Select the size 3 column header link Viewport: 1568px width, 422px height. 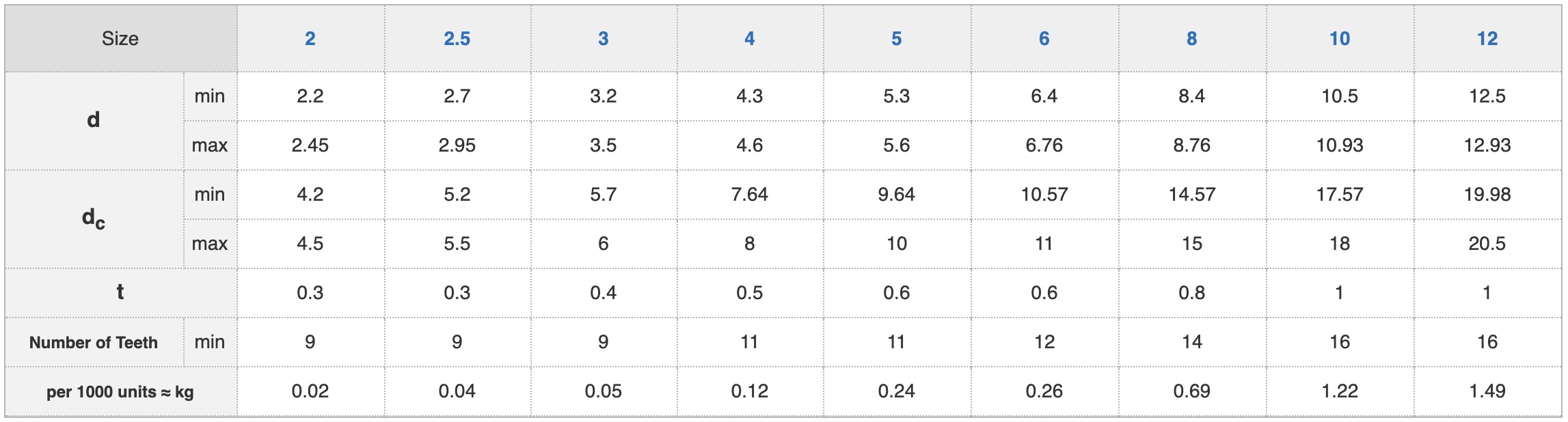tap(603, 39)
